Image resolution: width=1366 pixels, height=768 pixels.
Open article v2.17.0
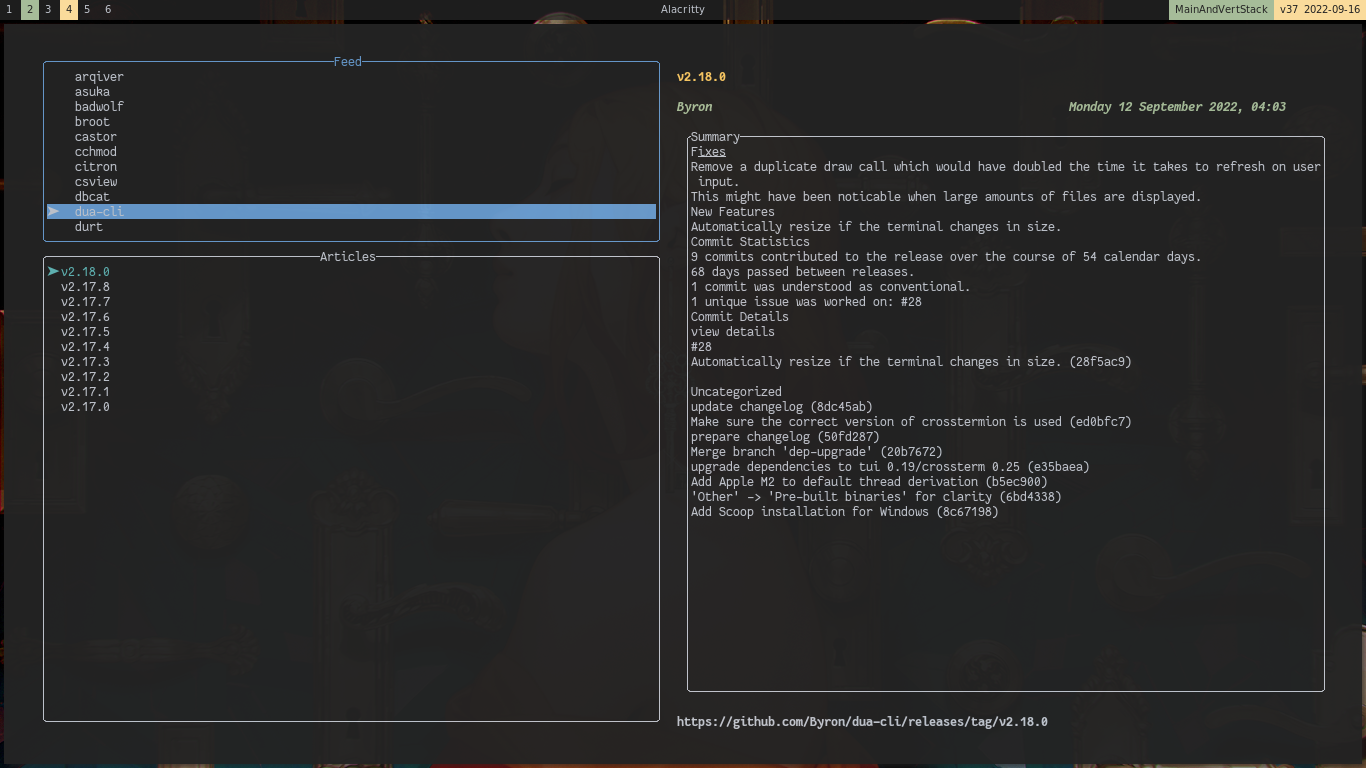(85, 407)
